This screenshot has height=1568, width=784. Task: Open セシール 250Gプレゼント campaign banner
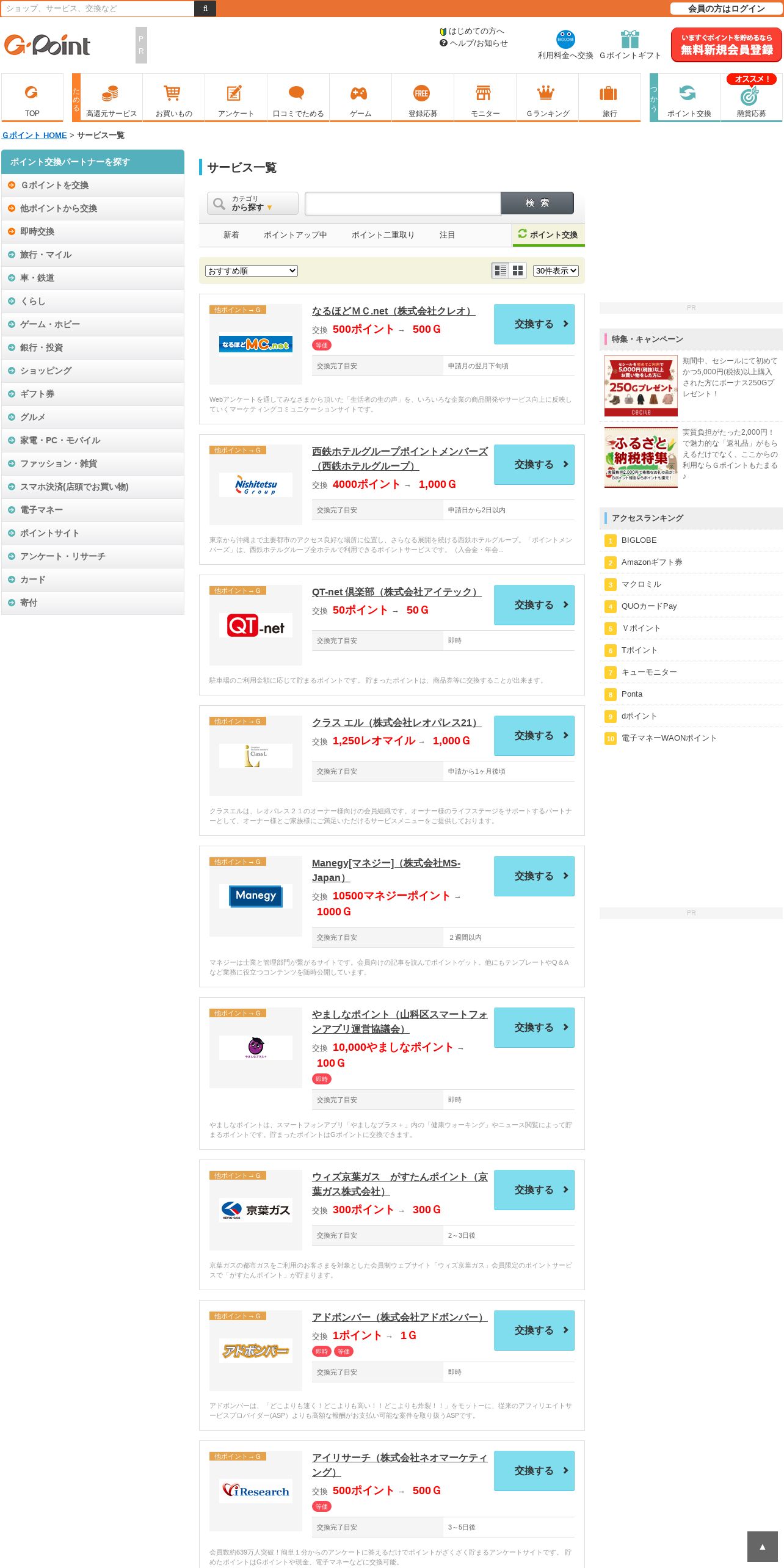[641, 386]
